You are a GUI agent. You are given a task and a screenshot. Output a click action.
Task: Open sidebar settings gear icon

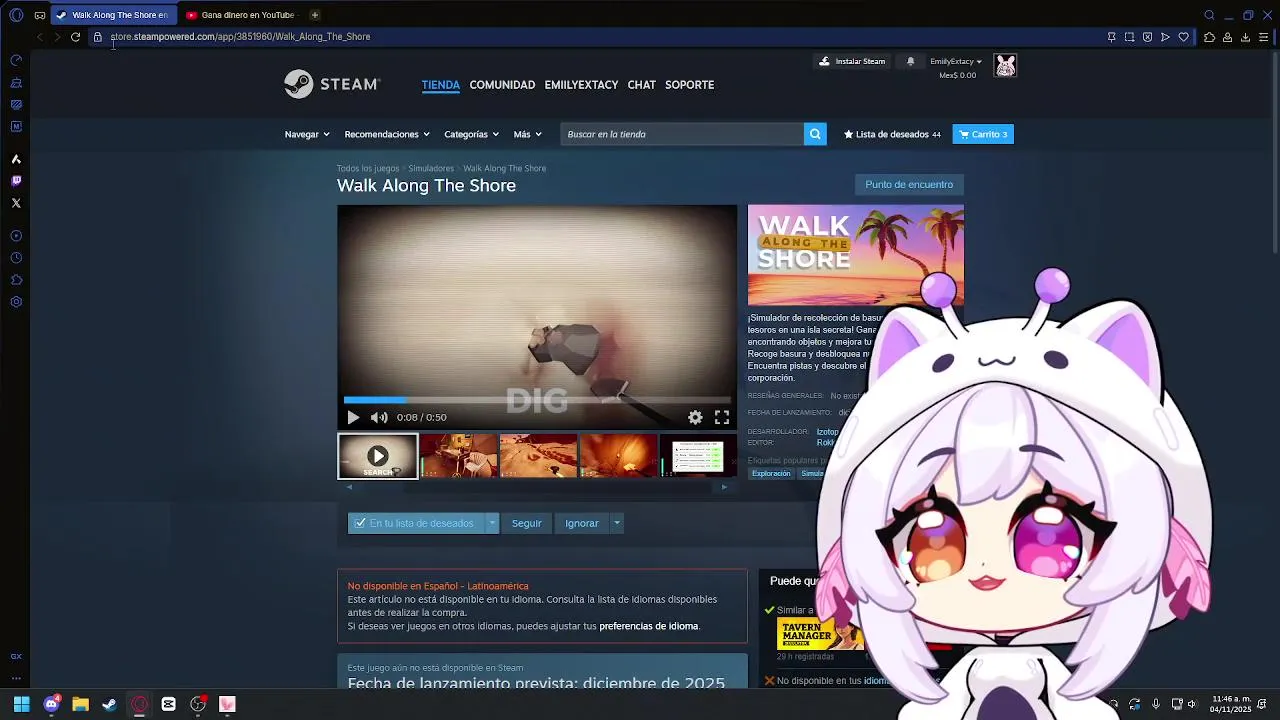click(16, 302)
